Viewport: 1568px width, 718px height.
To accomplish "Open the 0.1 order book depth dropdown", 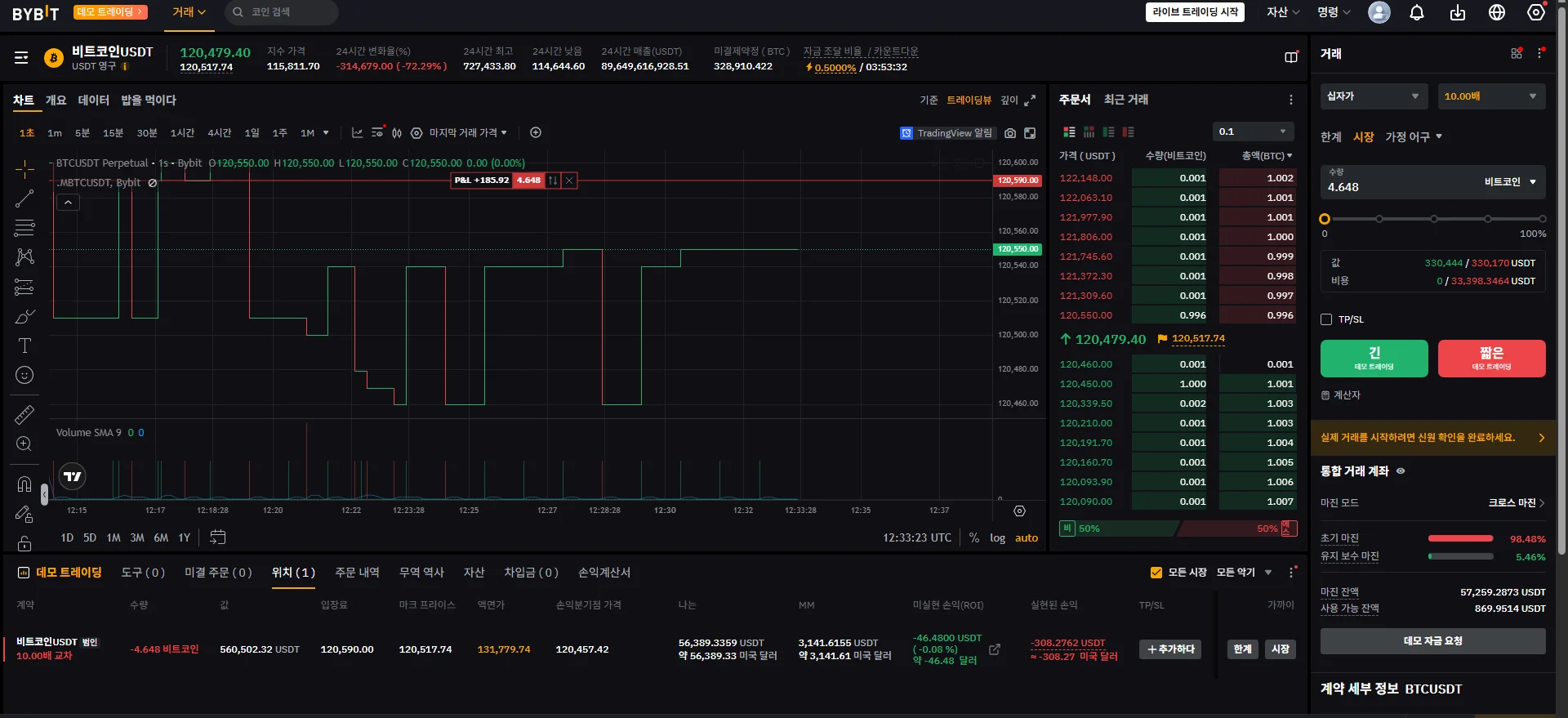I will [1253, 132].
